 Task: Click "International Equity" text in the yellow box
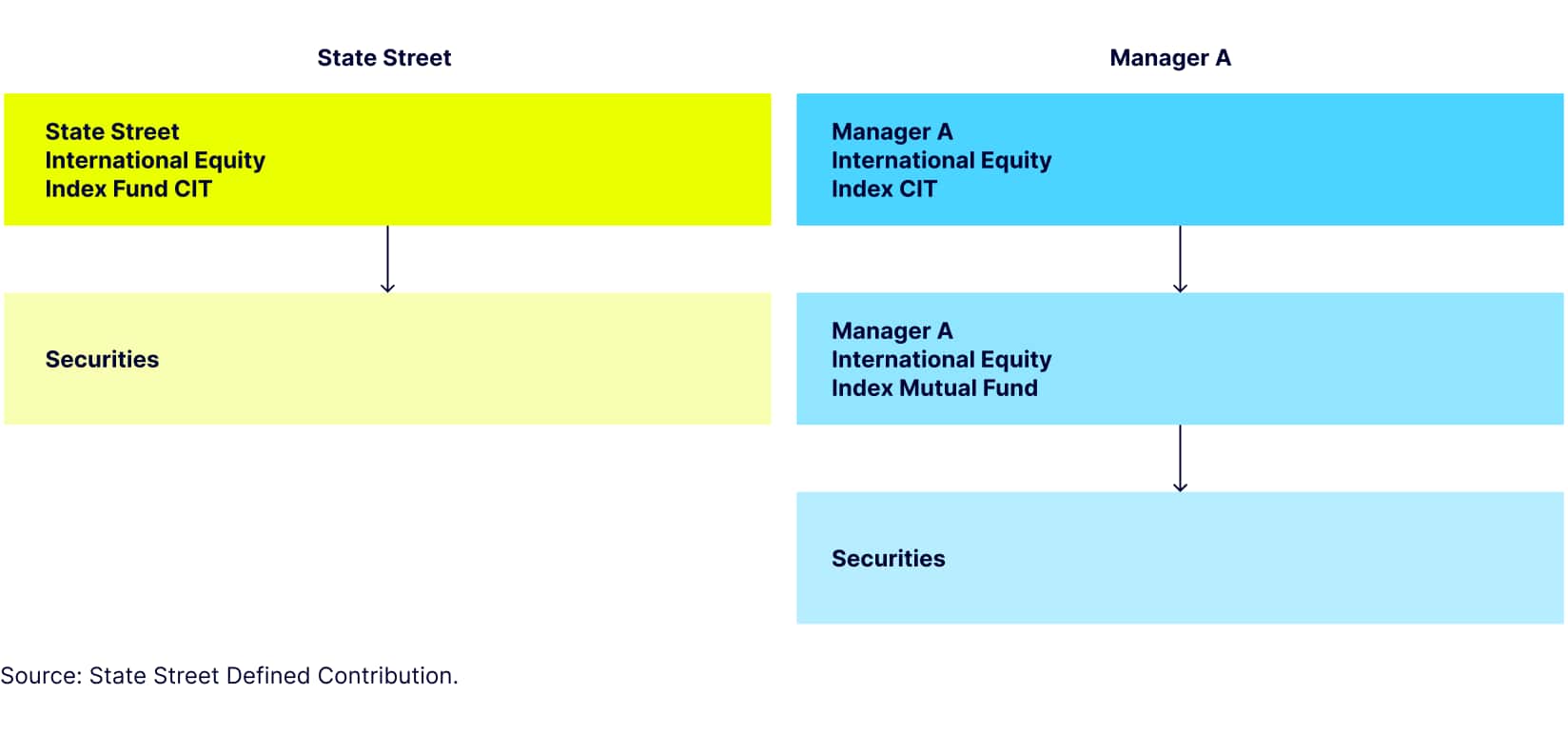(155, 160)
